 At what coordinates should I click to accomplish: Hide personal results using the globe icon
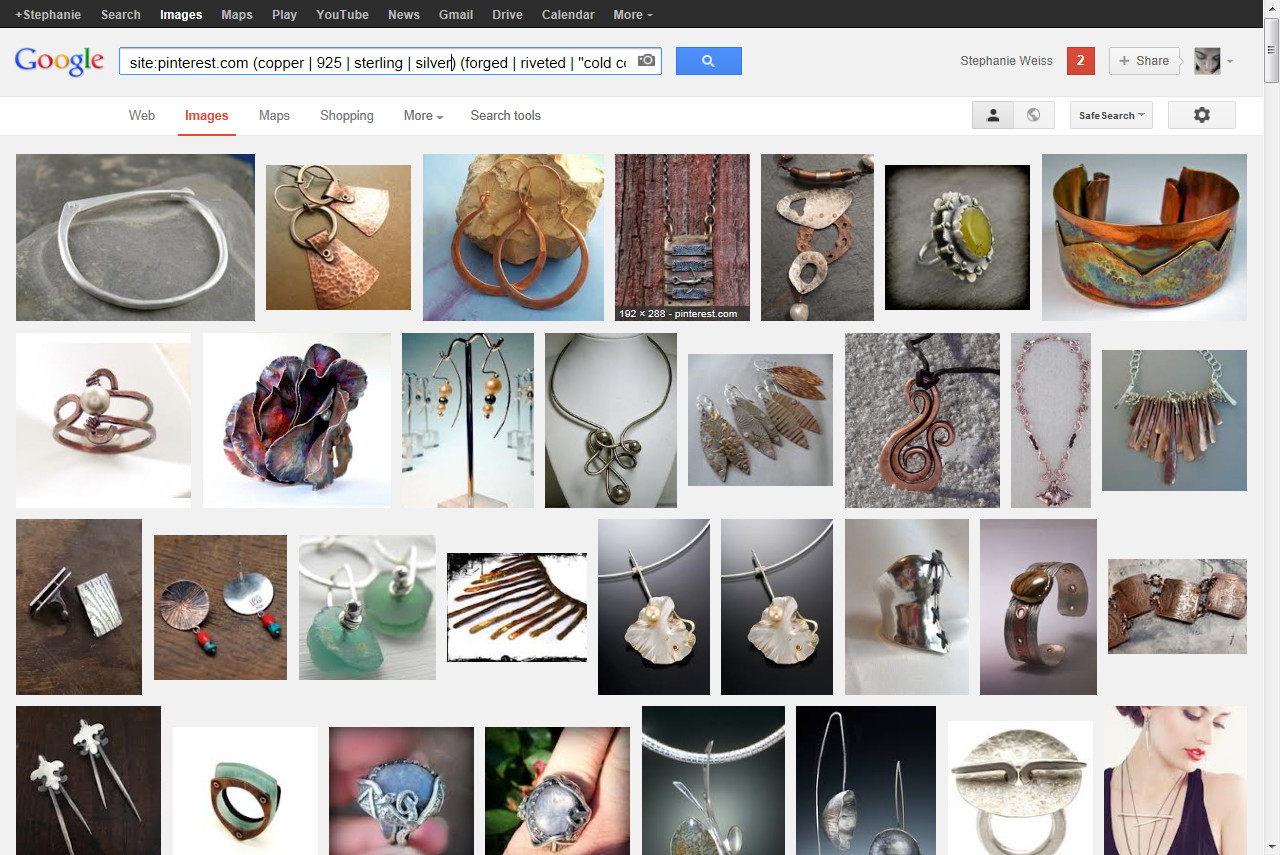pyautogui.click(x=1035, y=115)
